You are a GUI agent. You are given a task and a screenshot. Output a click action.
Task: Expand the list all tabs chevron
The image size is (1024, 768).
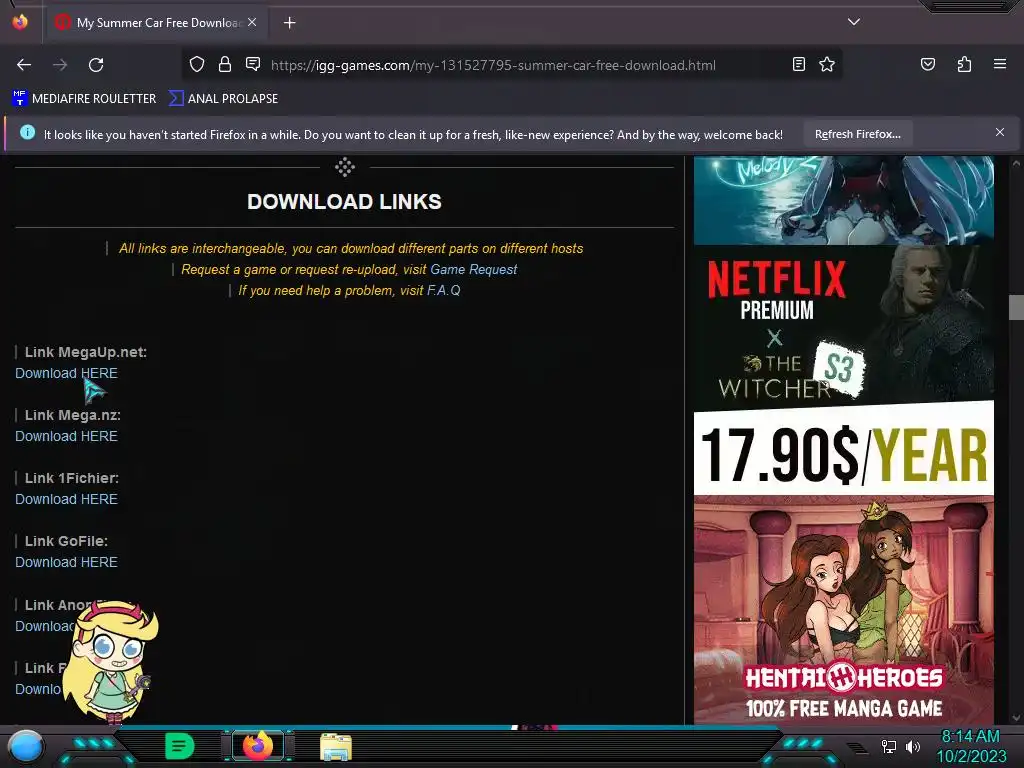(x=854, y=22)
